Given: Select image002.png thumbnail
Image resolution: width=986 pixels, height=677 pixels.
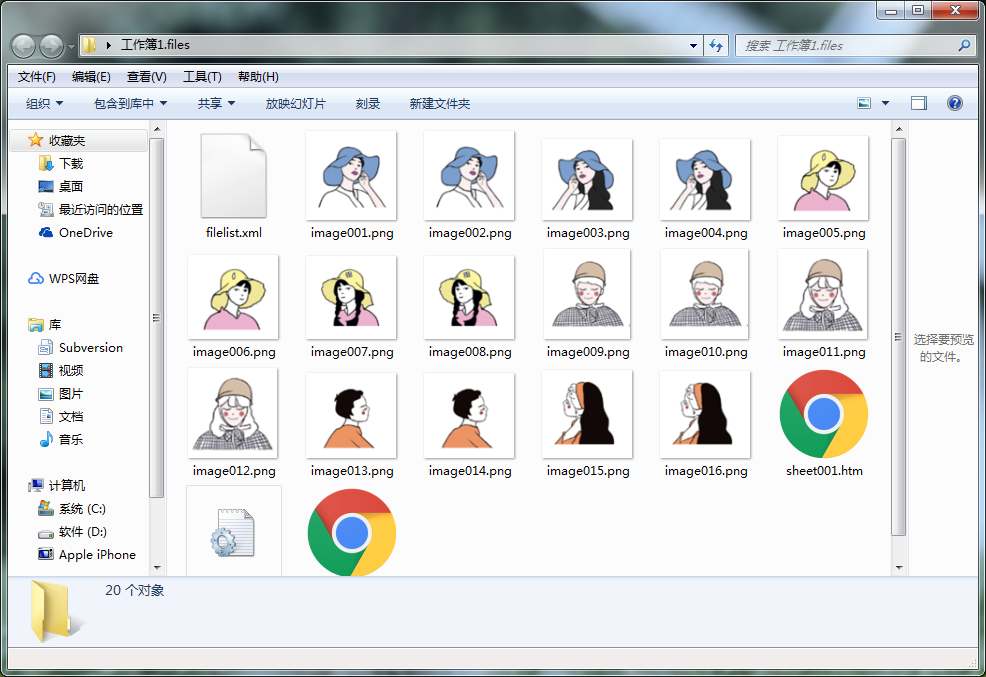Looking at the screenshot, I should pyautogui.click(x=470, y=175).
